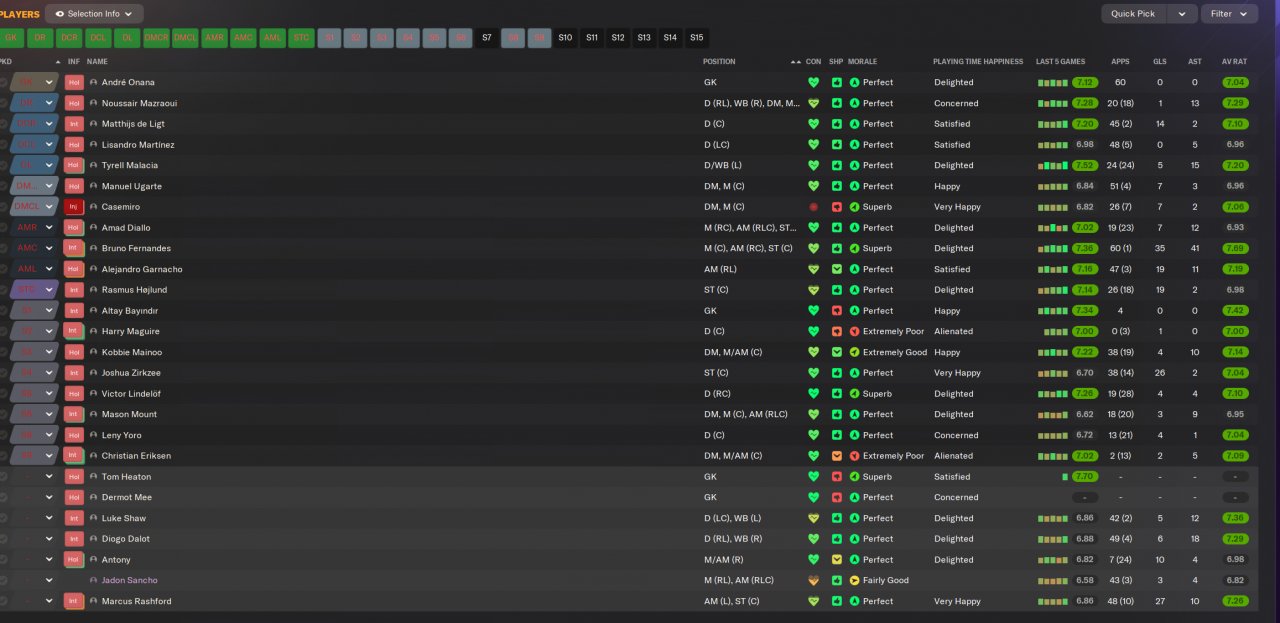The height and width of the screenshot is (623, 1280).
Task: Open Rasmus Højlund's STC position dropdown
Action: tap(49, 290)
